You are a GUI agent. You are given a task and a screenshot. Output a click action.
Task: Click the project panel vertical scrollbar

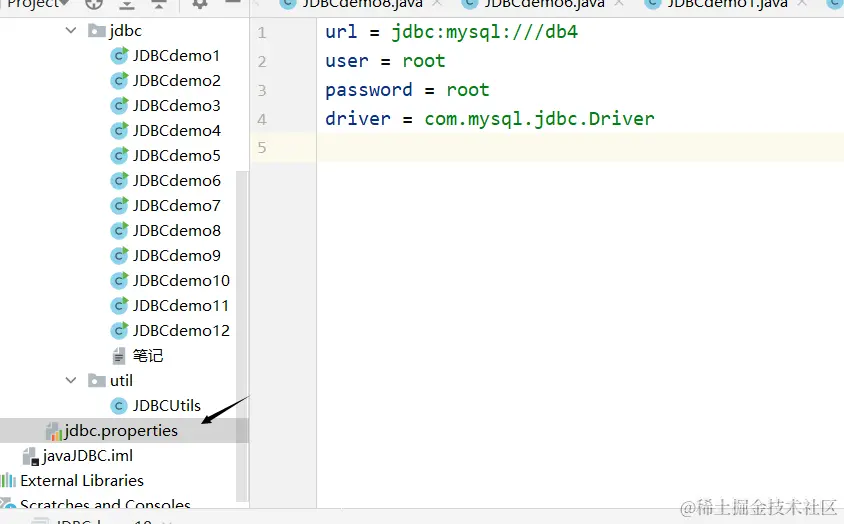coord(242,337)
